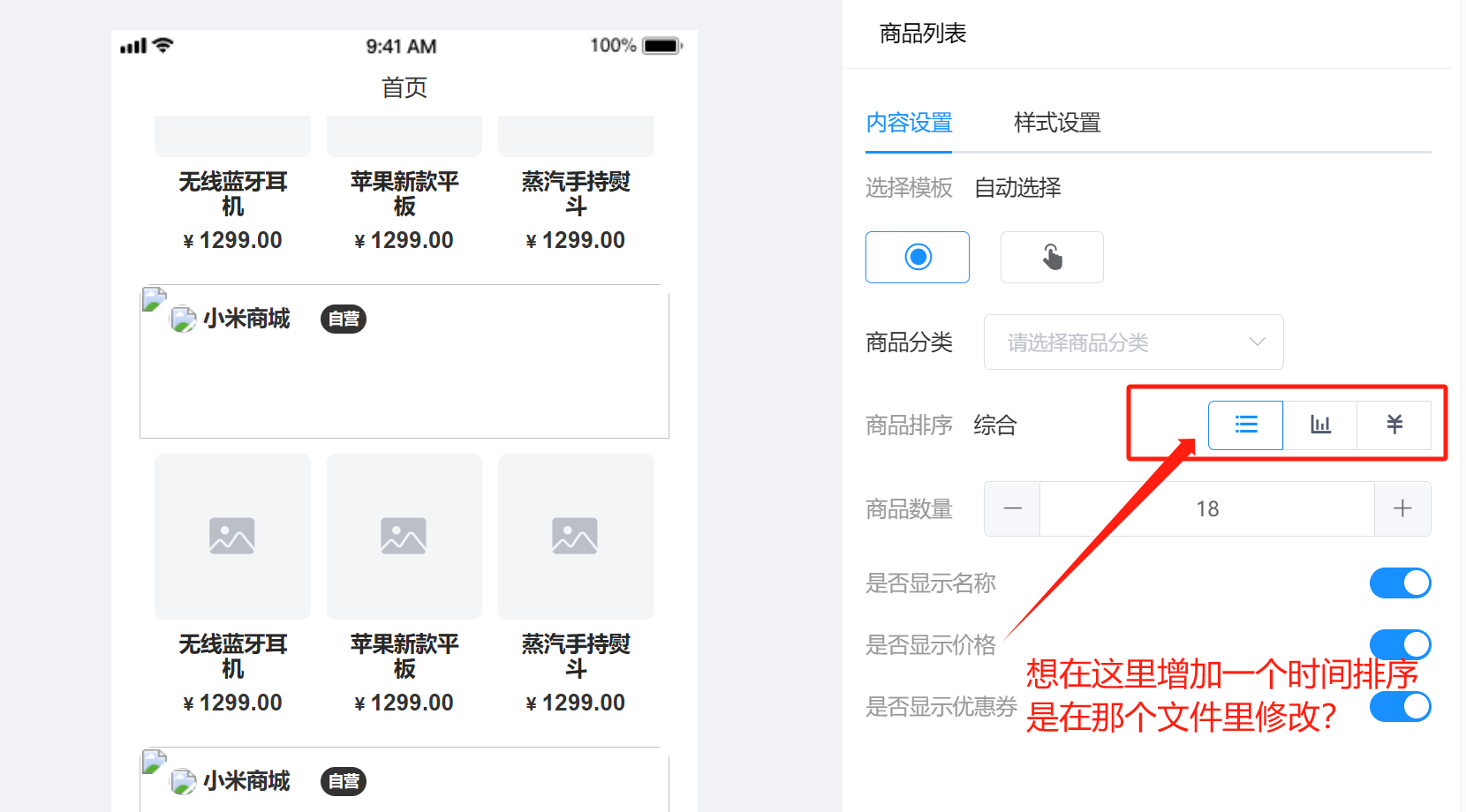Click the 首页 title in phone preview
The height and width of the screenshot is (812, 1466).
pos(404,87)
